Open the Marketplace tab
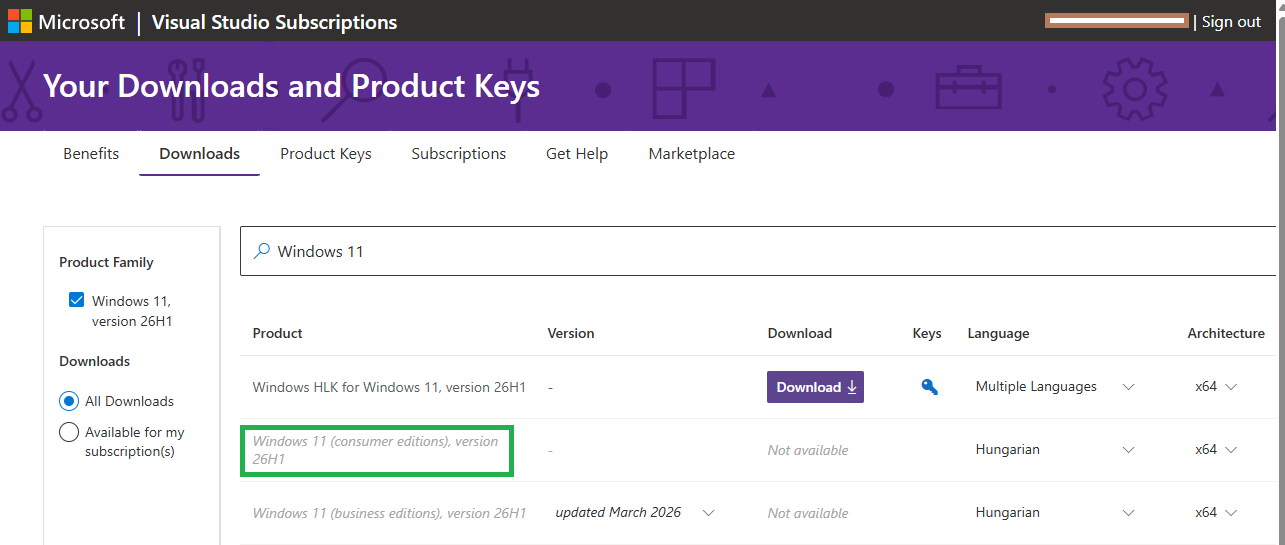 (x=692, y=154)
